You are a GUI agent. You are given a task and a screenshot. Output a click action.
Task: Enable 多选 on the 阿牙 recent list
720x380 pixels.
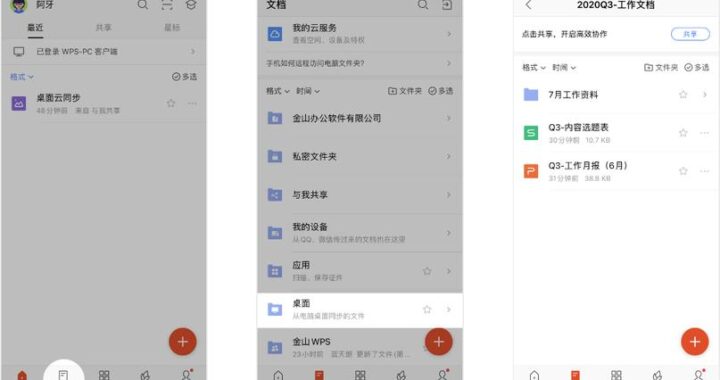[184, 77]
